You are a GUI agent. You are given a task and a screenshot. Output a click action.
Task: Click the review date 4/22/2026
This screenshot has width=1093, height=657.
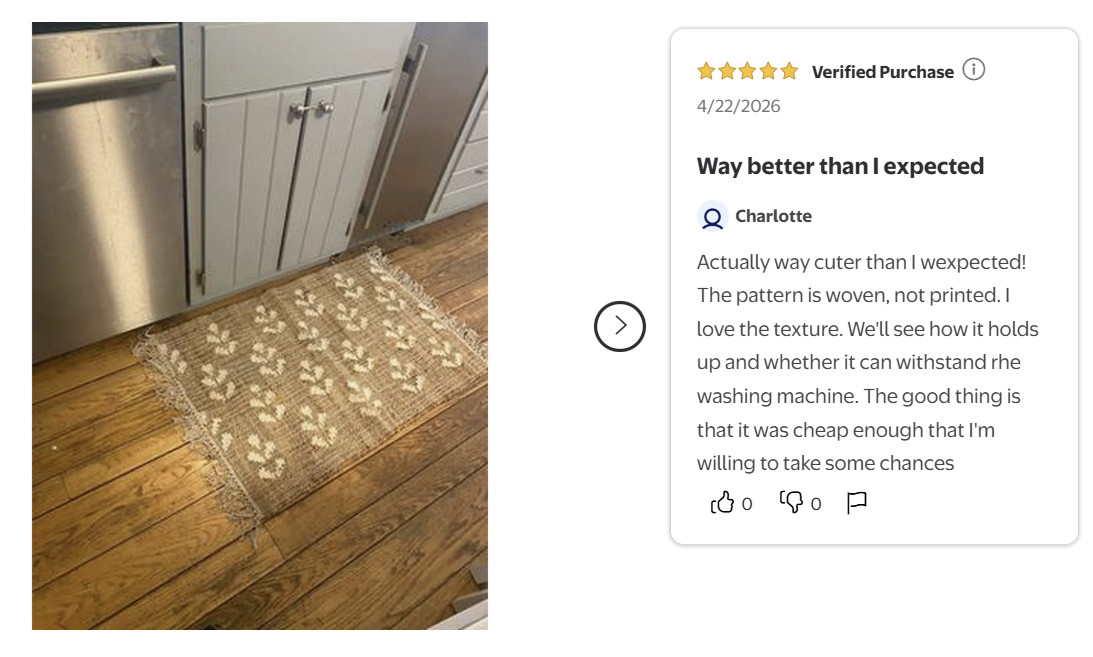[738, 106]
